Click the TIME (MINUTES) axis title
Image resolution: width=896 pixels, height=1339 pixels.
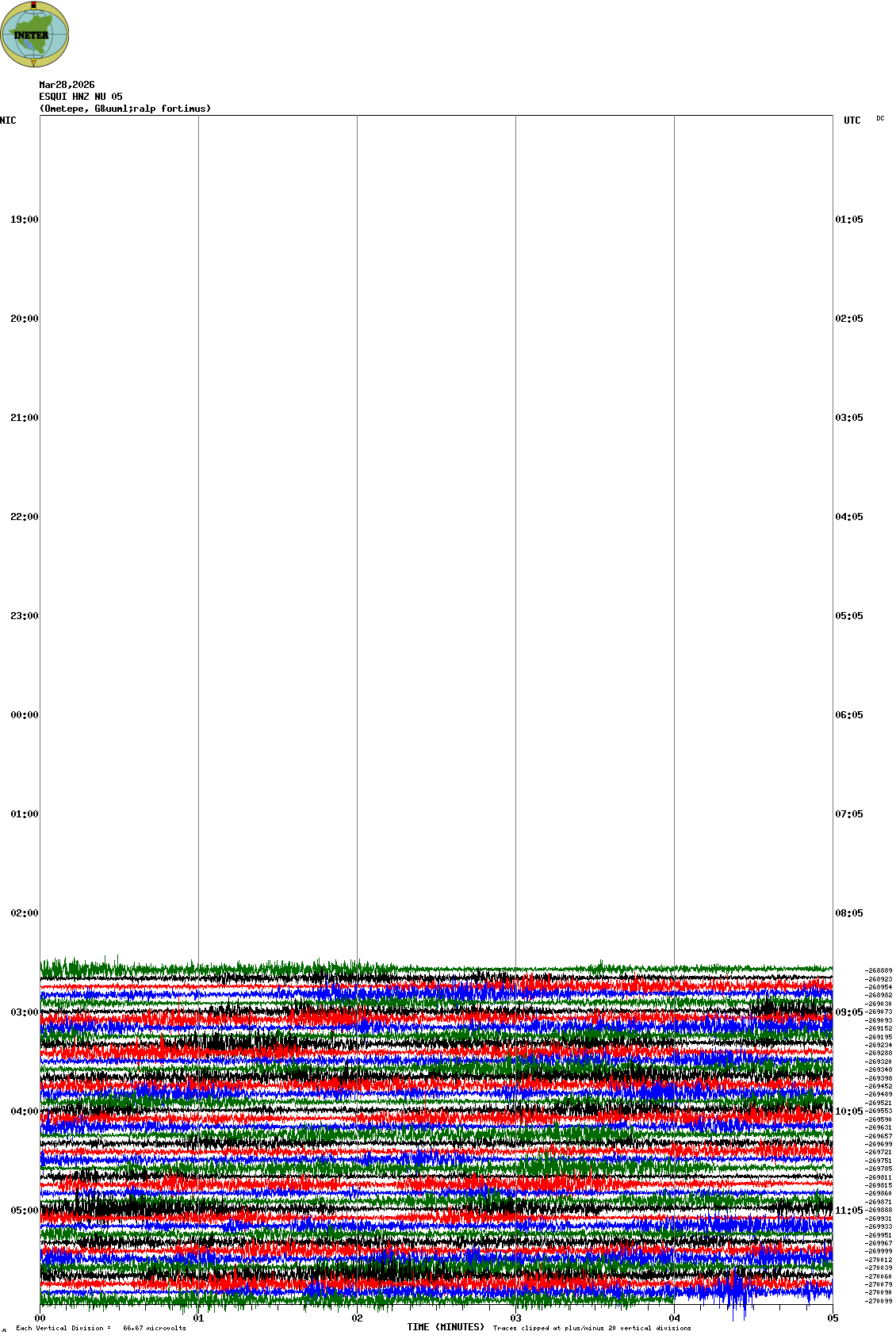[x=446, y=1327]
